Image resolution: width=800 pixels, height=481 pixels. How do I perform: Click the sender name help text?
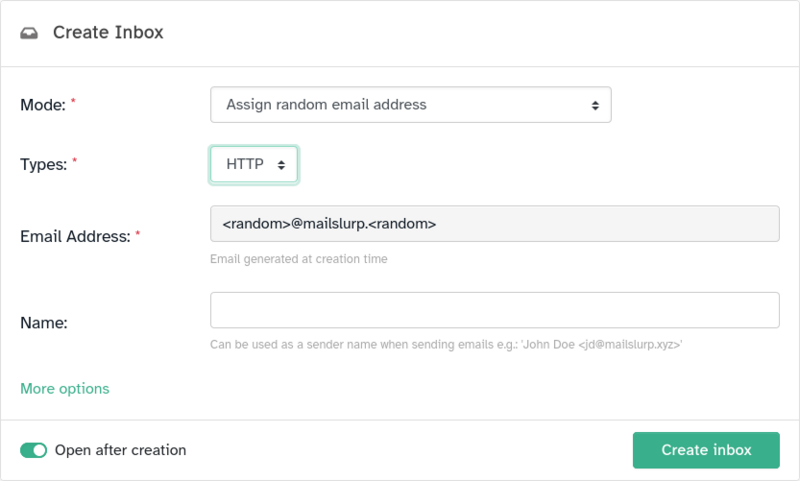[445, 345]
